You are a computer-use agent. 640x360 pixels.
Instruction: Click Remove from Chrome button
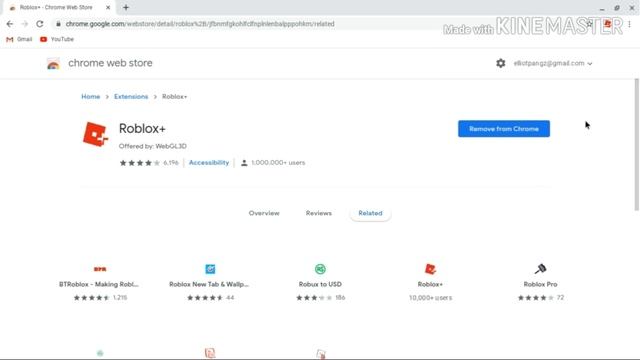504,129
